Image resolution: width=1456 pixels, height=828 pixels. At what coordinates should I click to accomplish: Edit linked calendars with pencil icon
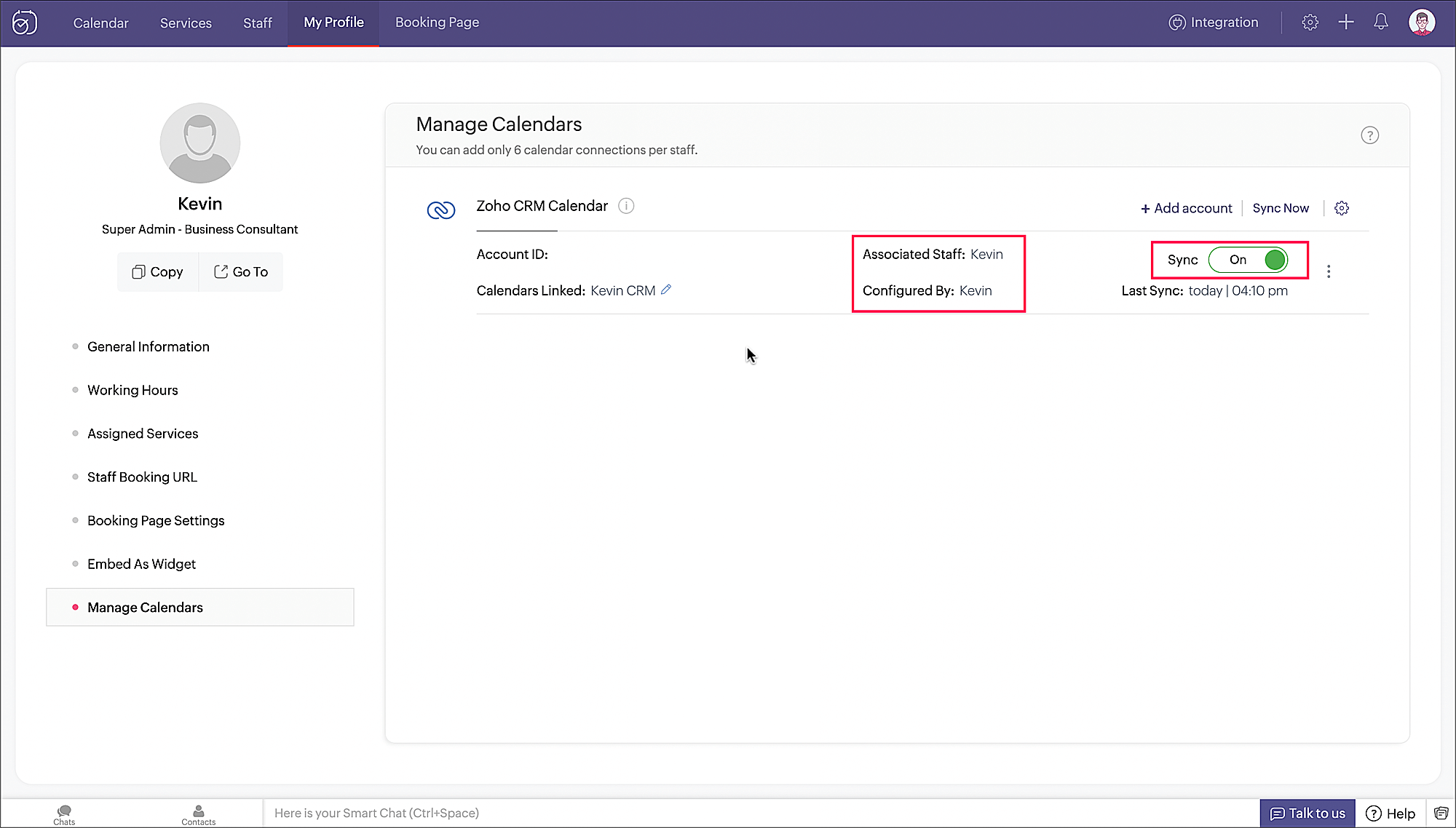pos(665,290)
